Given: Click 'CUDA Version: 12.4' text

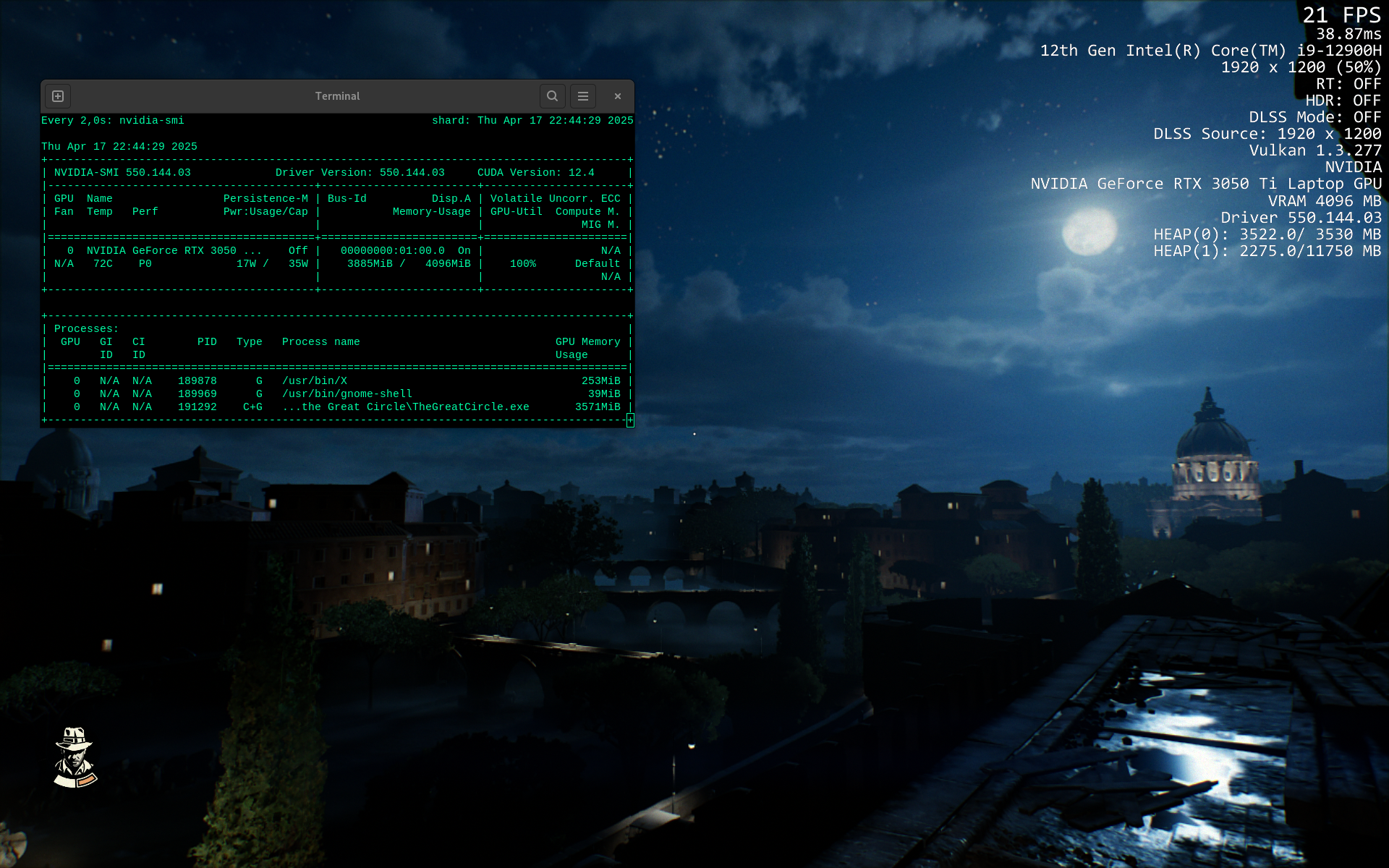Looking at the screenshot, I should [x=536, y=173].
